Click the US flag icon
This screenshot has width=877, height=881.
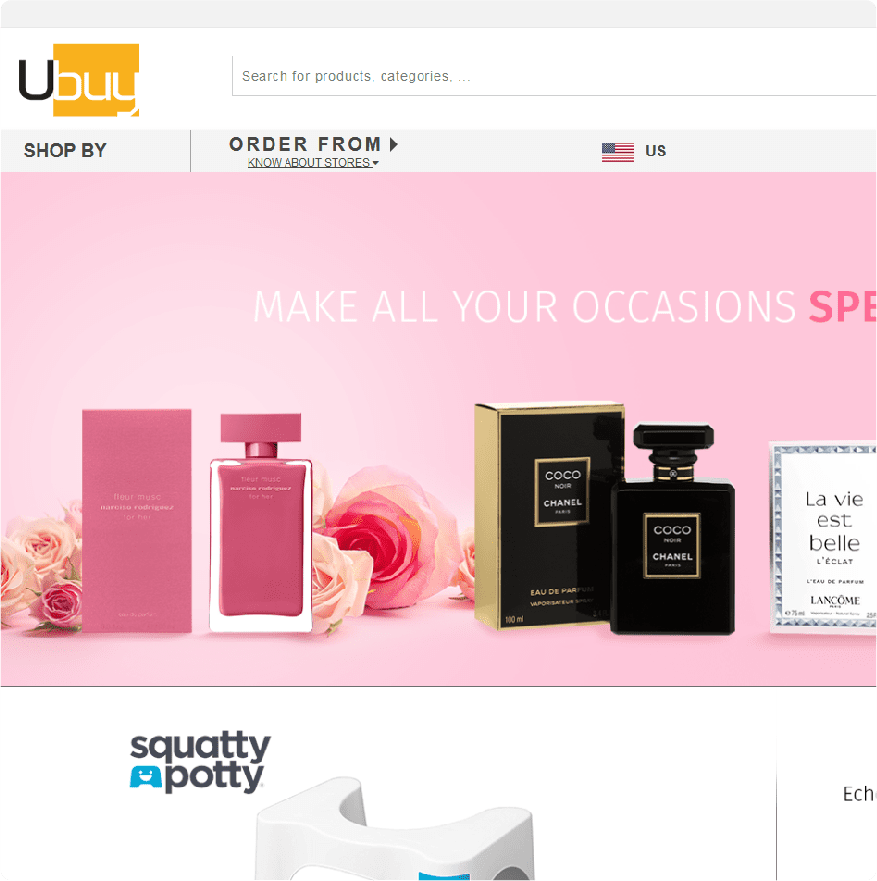tap(617, 151)
